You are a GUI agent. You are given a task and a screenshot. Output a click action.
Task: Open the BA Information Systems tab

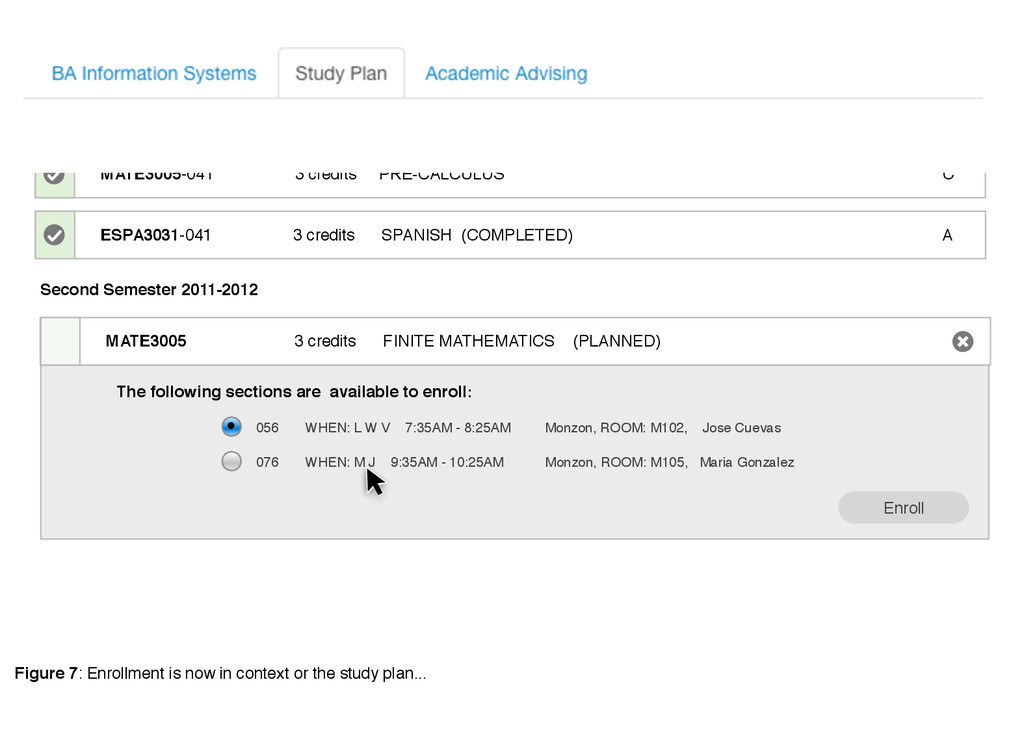point(154,73)
